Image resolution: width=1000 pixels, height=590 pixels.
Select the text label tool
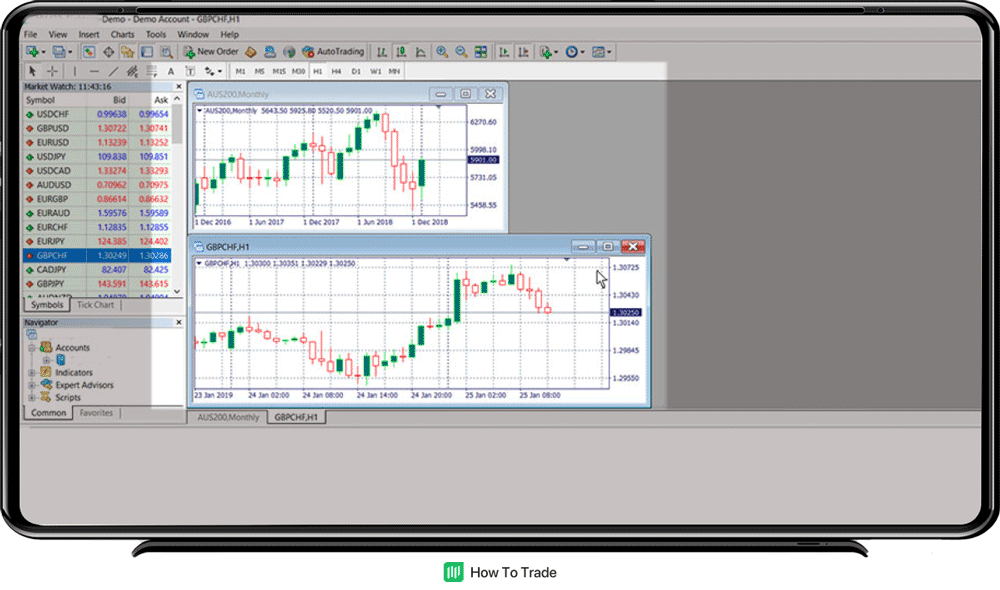pyautogui.click(x=171, y=71)
